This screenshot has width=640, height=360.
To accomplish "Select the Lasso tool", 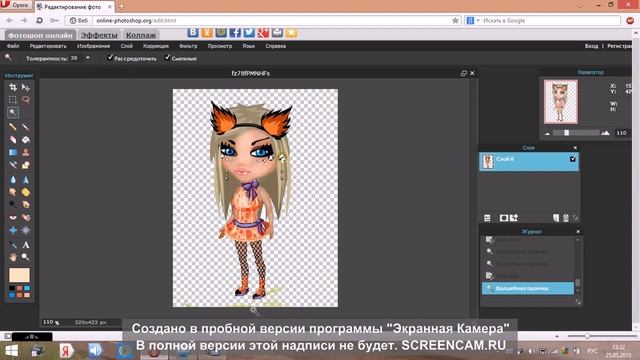I will (x=26, y=100).
